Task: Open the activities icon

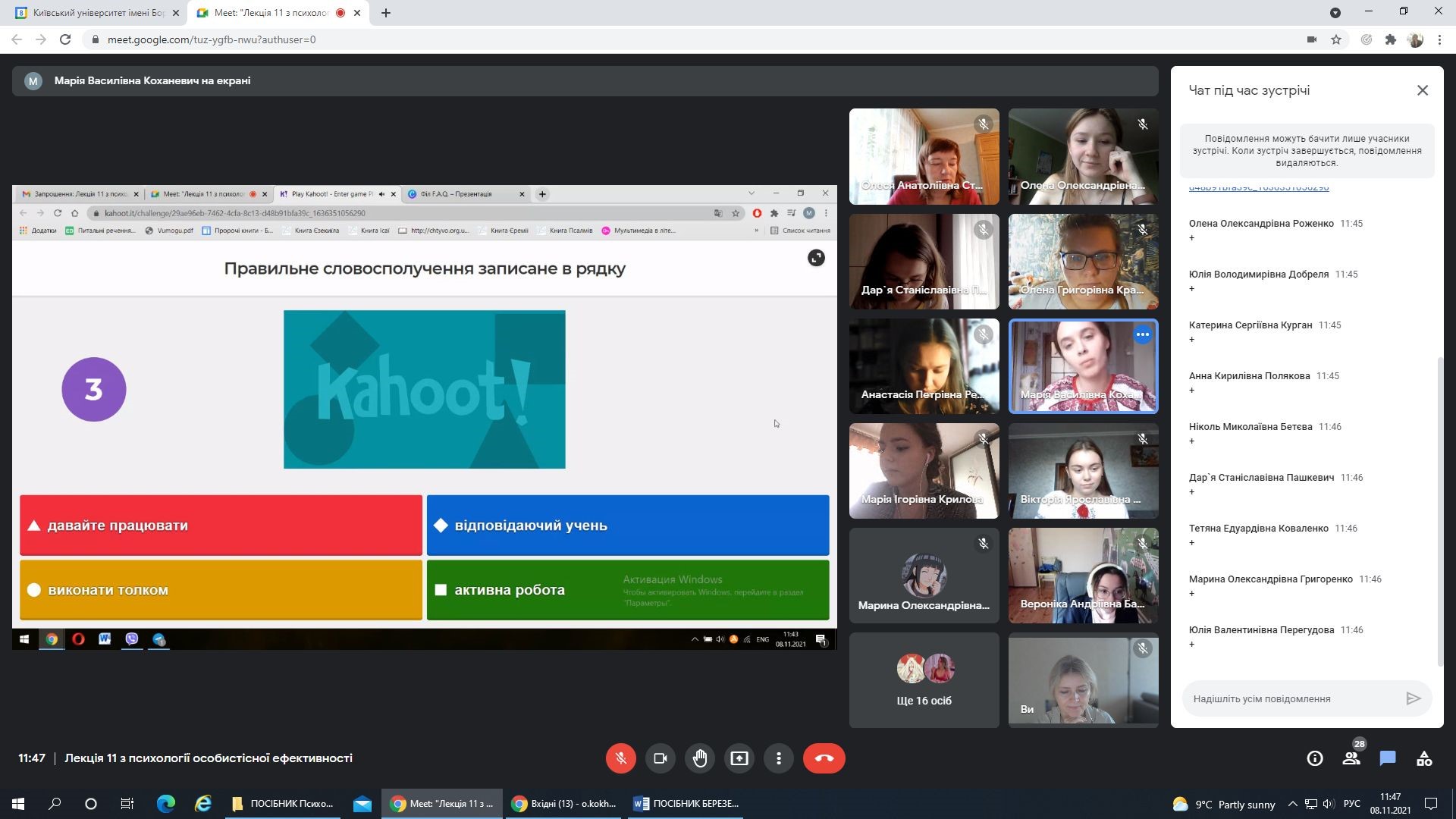Action: click(x=1424, y=758)
